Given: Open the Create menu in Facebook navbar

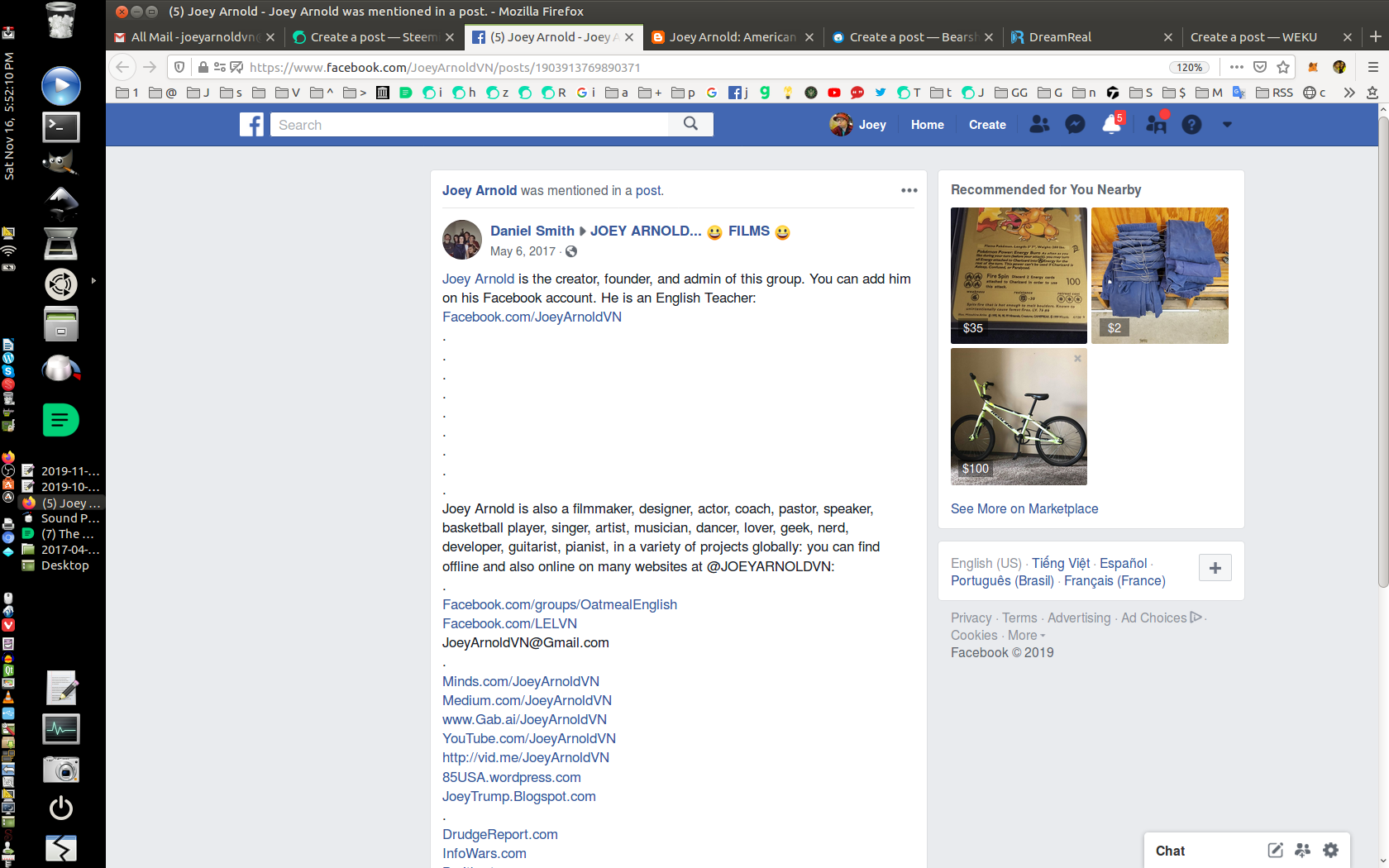Looking at the screenshot, I should point(987,124).
